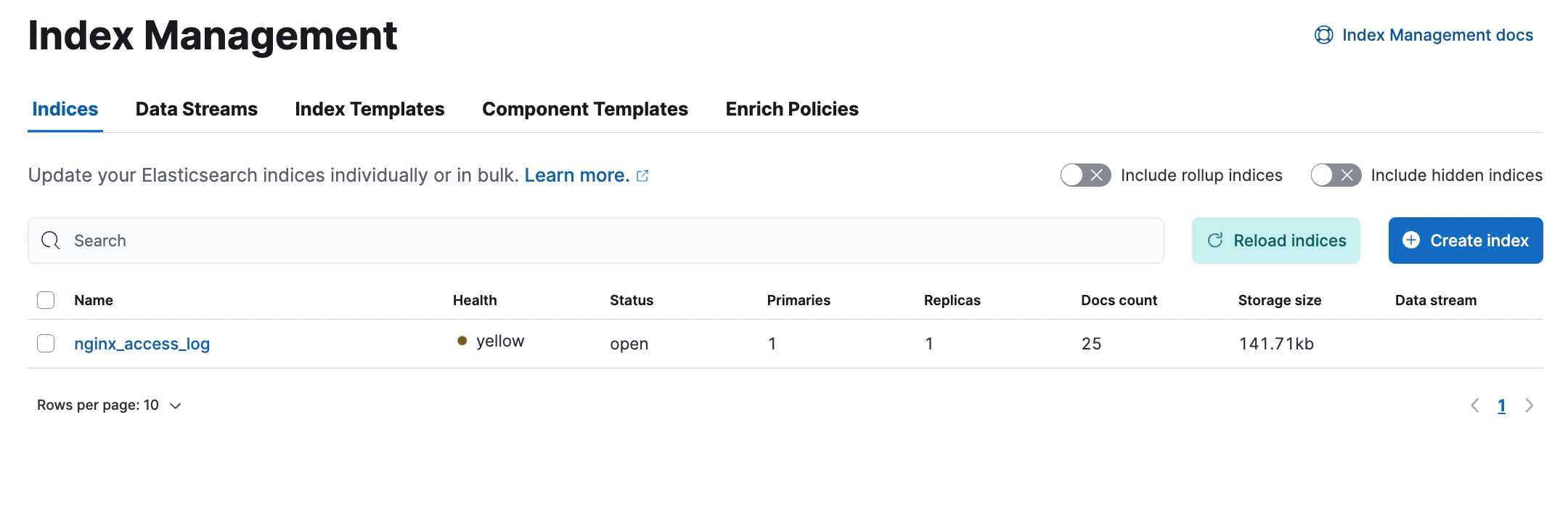Image resolution: width=1568 pixels, height=513 pixels.
Task: Go to next page with right arrow
Action: point(1530,405)
